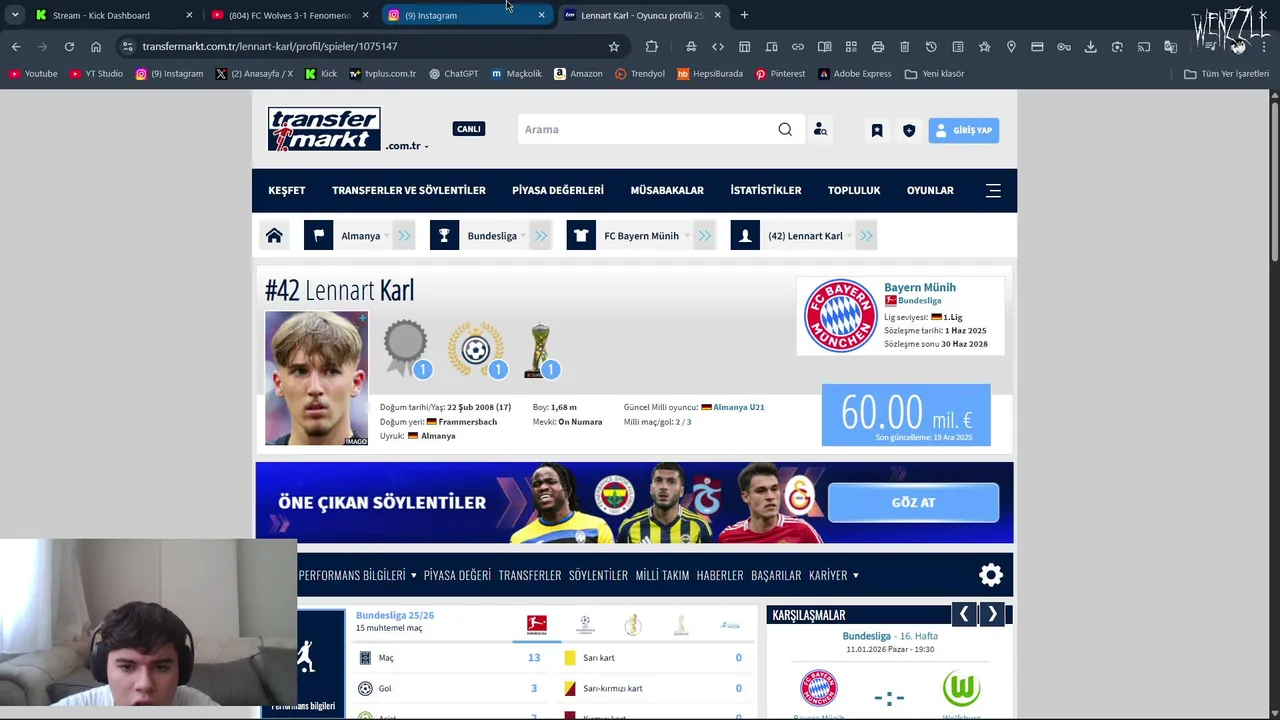
Task: Open the Almanya U21 national team link
Action: [x=738, y=407]
